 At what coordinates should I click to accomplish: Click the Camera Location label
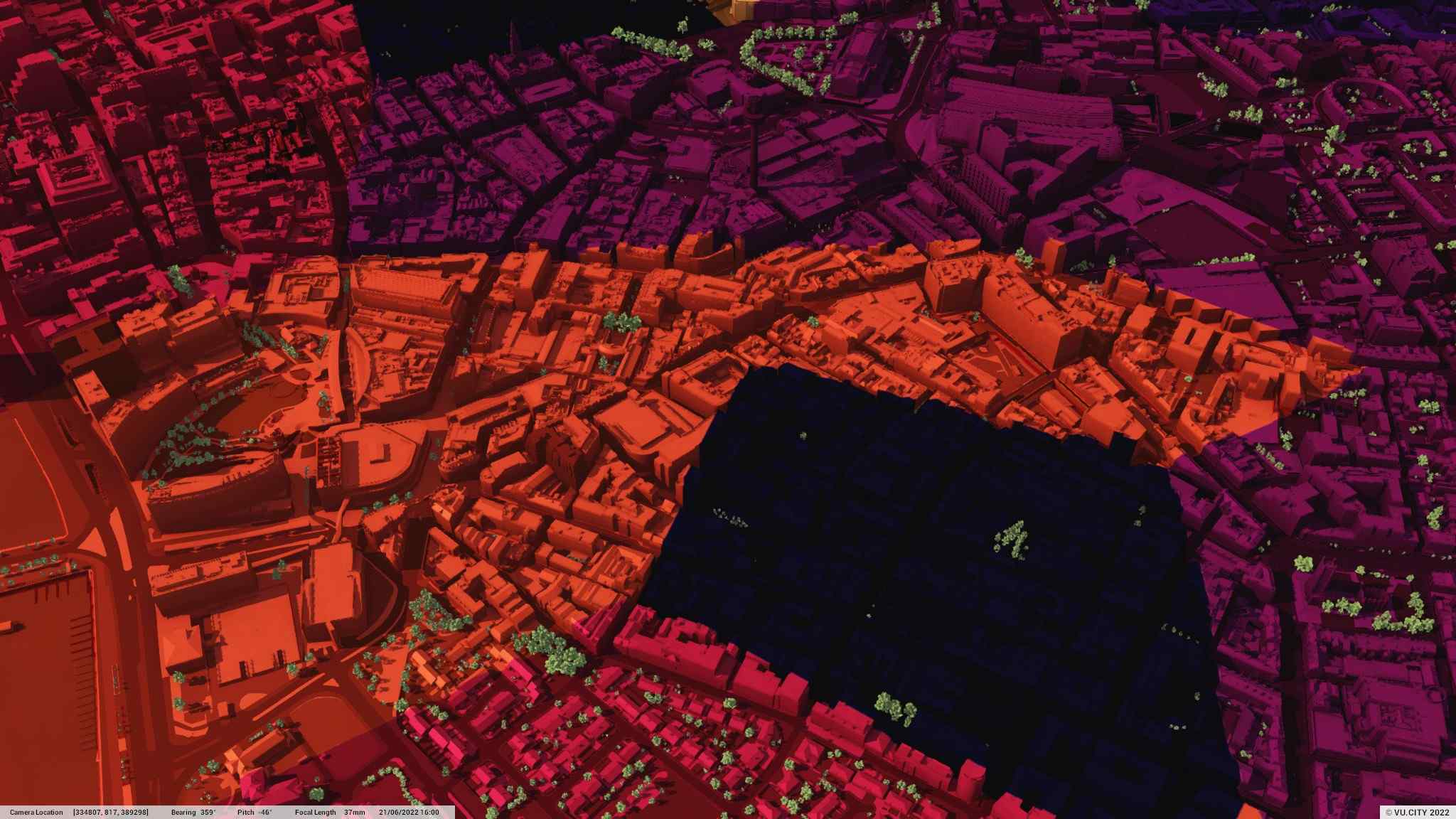[36, 812]
